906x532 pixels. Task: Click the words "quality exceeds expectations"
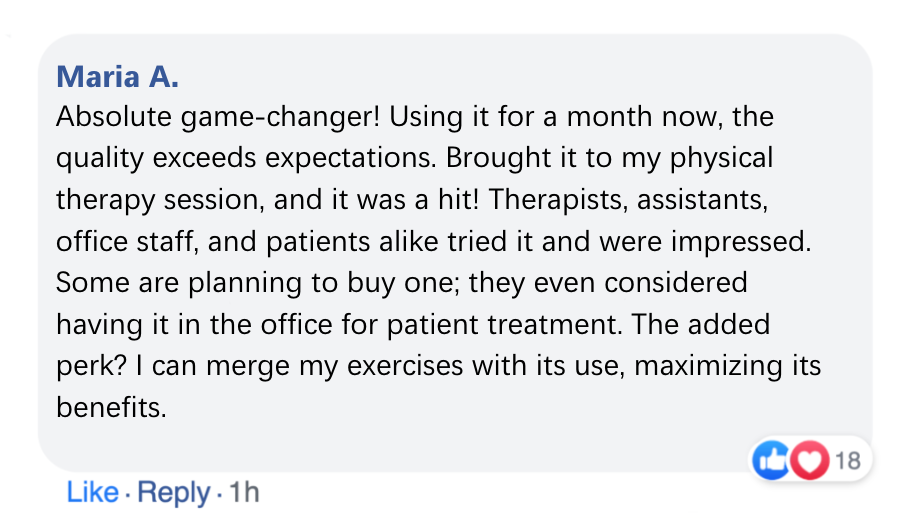tap(246, 159)
